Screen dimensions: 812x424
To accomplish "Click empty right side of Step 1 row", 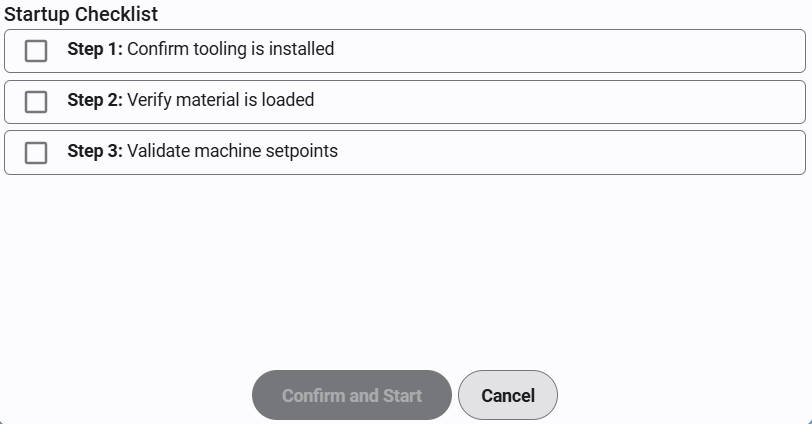I will pyautogui.click(x=600, y=50).
